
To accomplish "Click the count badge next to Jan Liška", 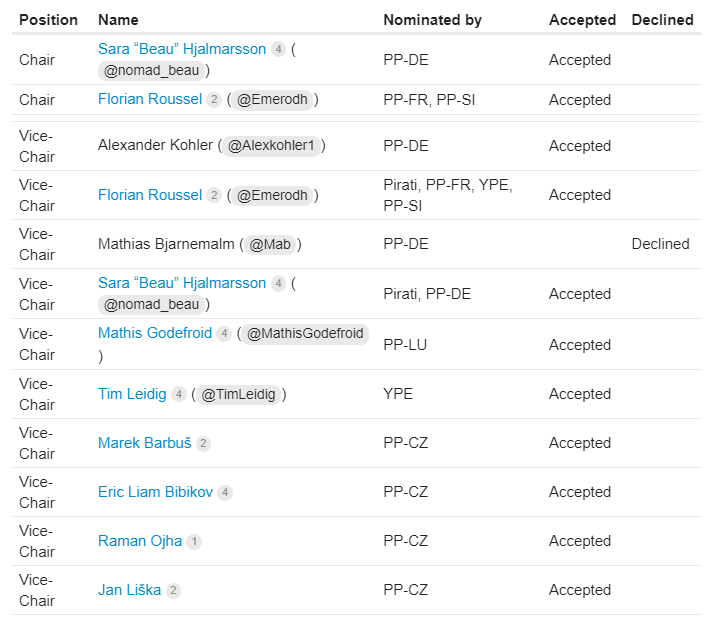I will point(173,591).
